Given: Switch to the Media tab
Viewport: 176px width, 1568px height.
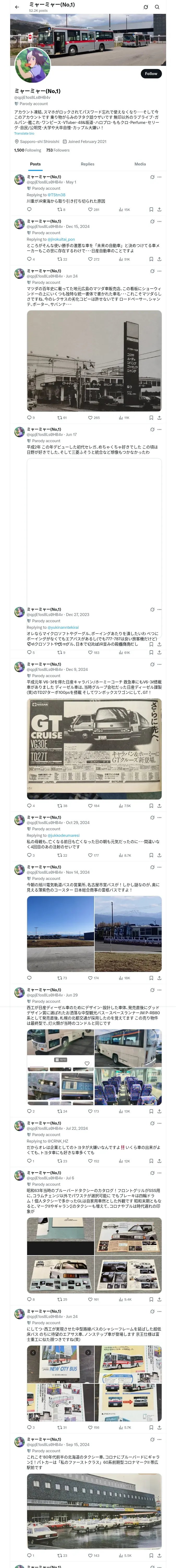Looking at the screenshot, I should (x=140, y=164).
